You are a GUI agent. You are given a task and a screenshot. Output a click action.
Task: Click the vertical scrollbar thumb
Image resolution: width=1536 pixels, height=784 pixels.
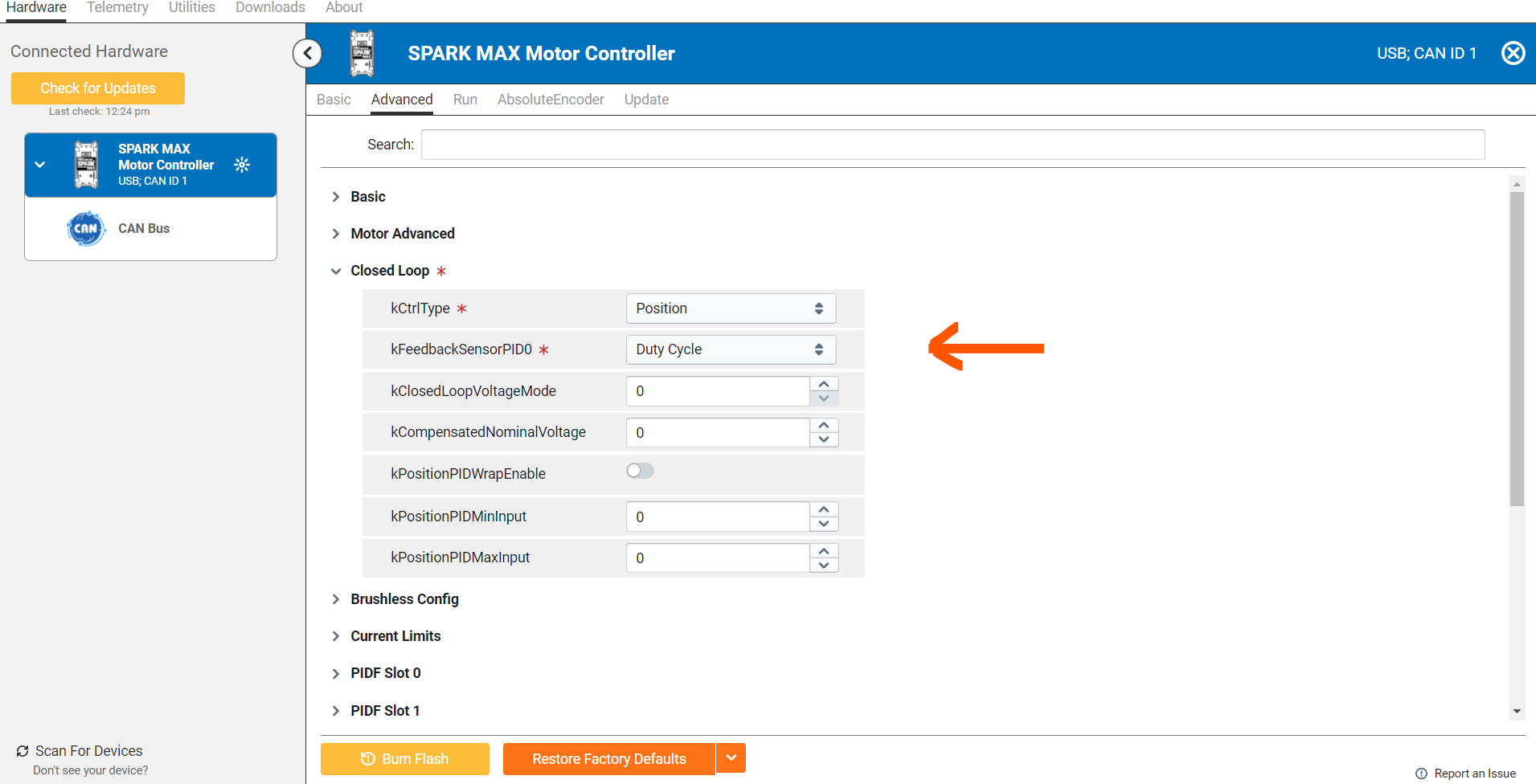[x=1517, y=349]
